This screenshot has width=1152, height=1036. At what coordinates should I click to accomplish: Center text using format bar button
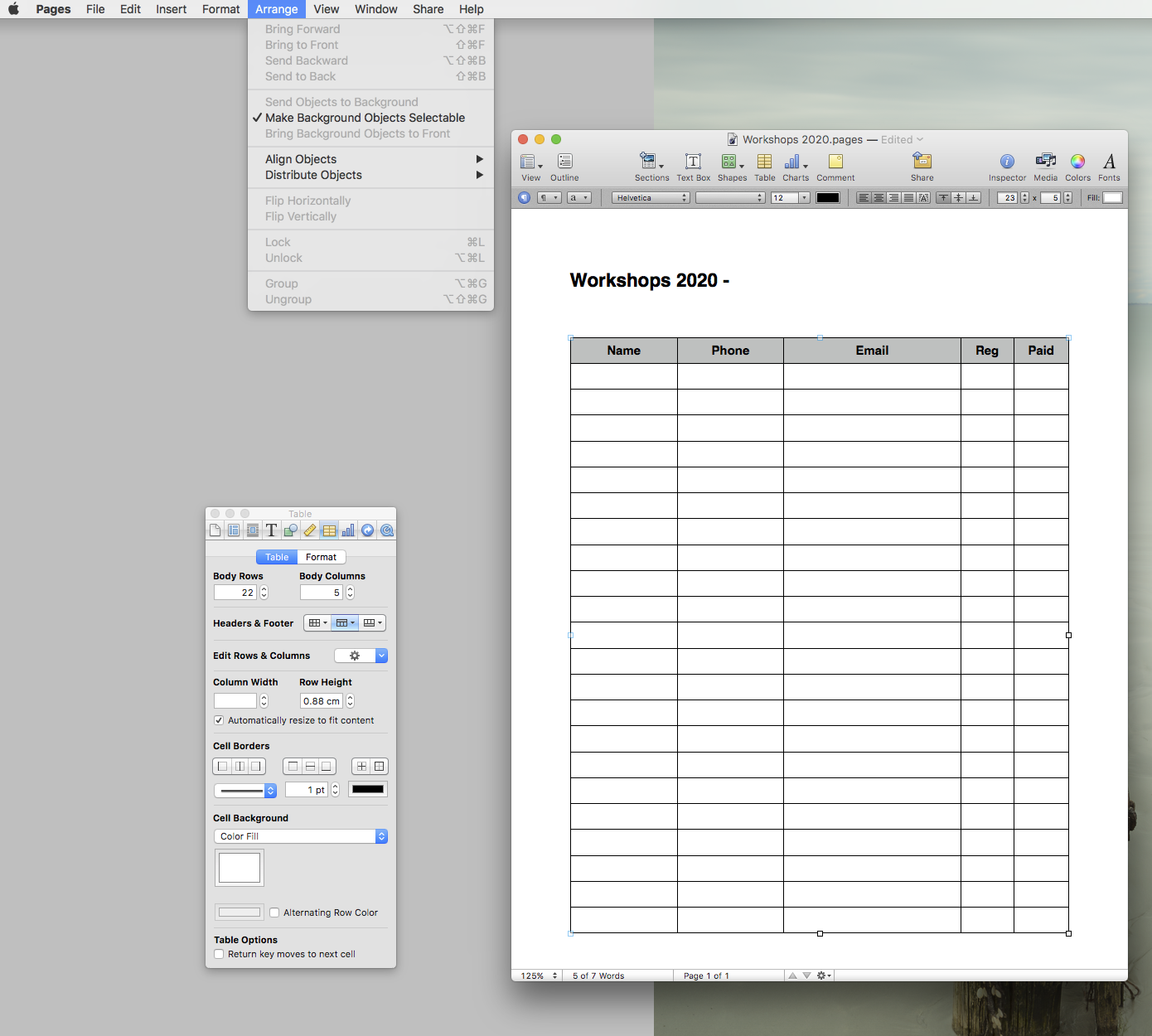coord(879,198)
